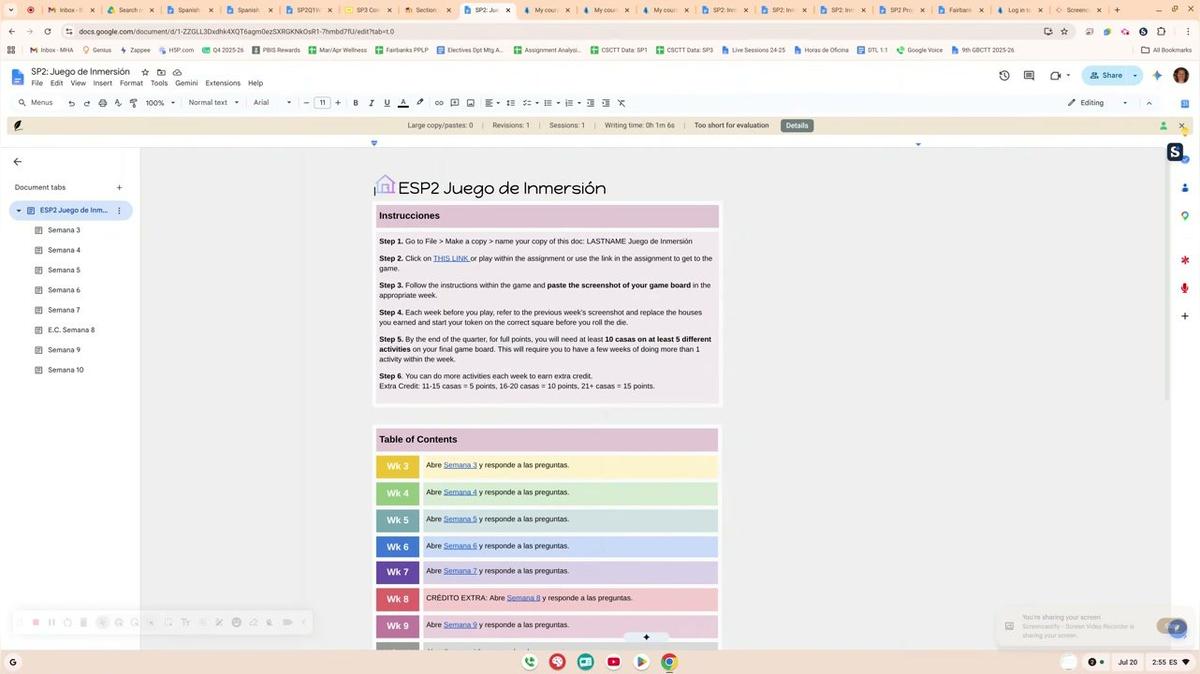The height and width of the screenshot is (674, 1200).
Task: Star the ESP2 Juego de Inmersión document
Action: (x=145, y=72)
